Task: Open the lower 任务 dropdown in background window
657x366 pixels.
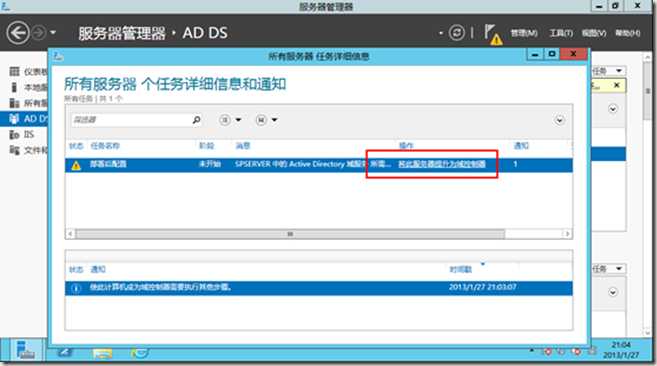Action: pyautogui.click(x=609, y=269)
